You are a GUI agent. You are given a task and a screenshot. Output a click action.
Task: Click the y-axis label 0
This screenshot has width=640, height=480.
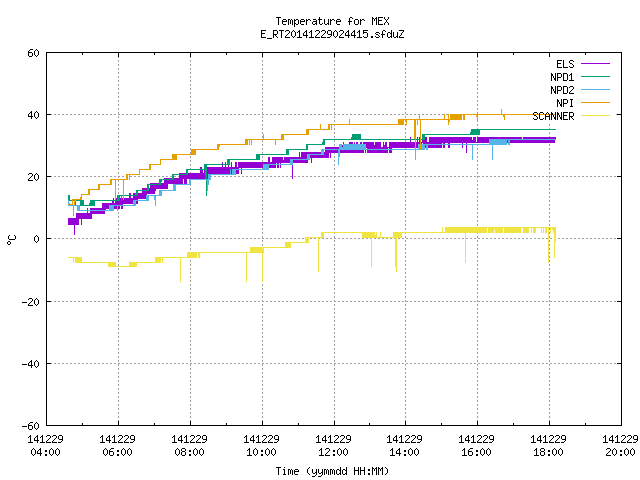point(36,239)
